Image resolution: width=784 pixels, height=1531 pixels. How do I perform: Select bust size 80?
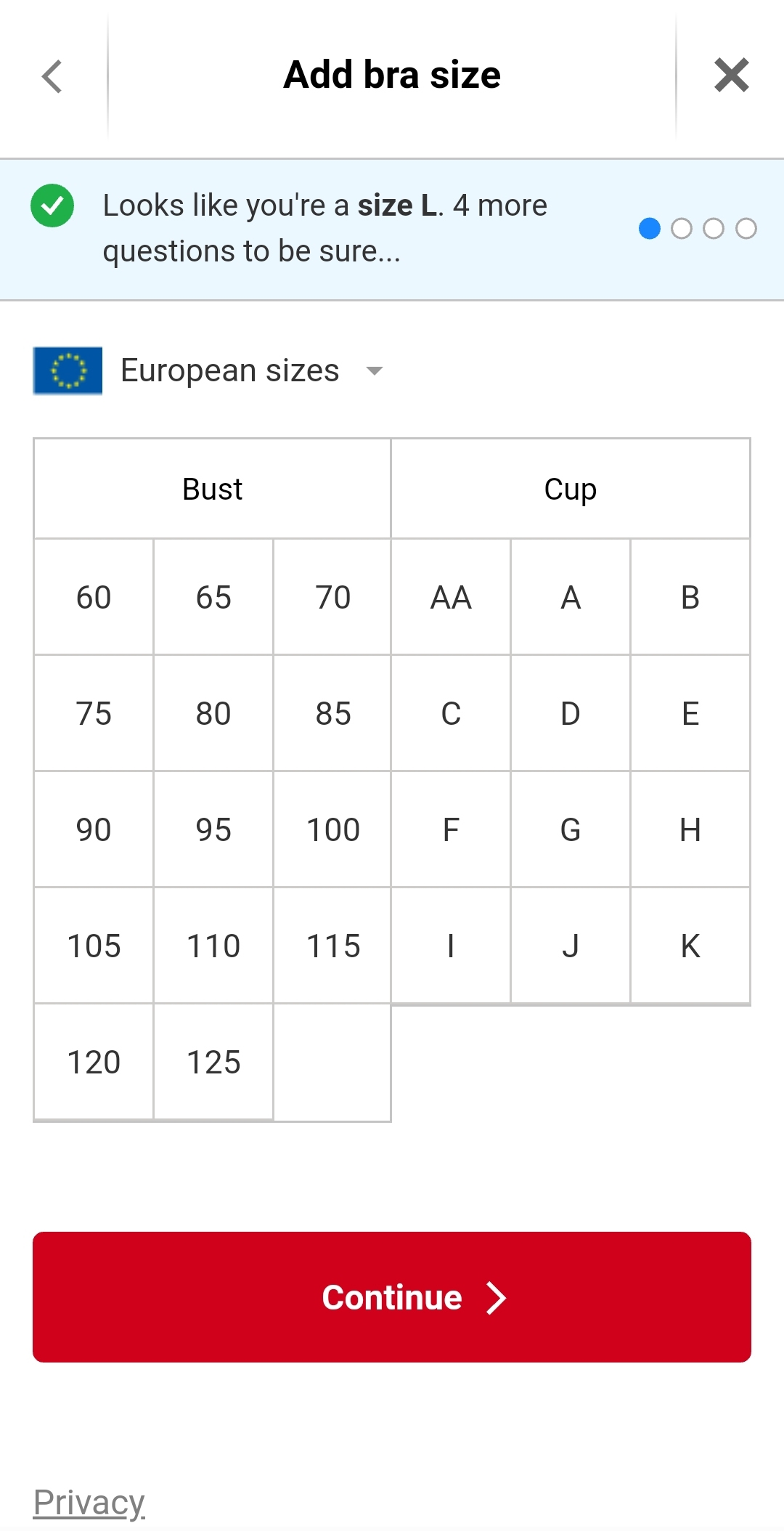point(213,713)
